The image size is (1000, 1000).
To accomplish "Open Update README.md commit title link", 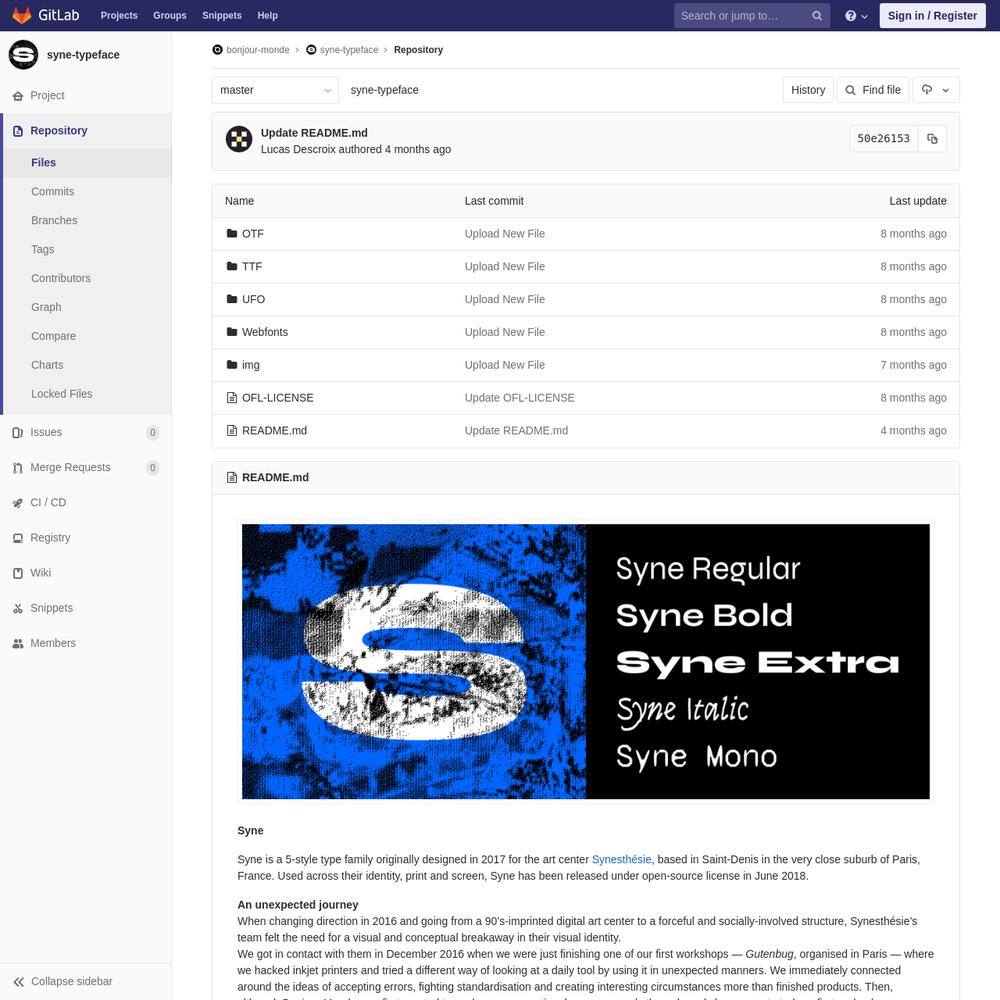I will point(314,133).
